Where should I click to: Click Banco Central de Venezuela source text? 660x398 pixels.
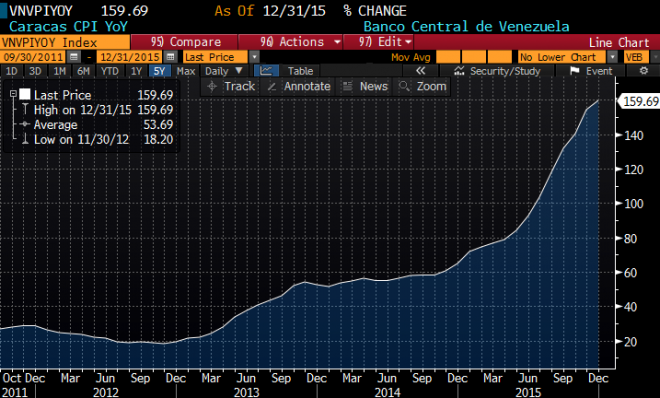coord(466,27)
